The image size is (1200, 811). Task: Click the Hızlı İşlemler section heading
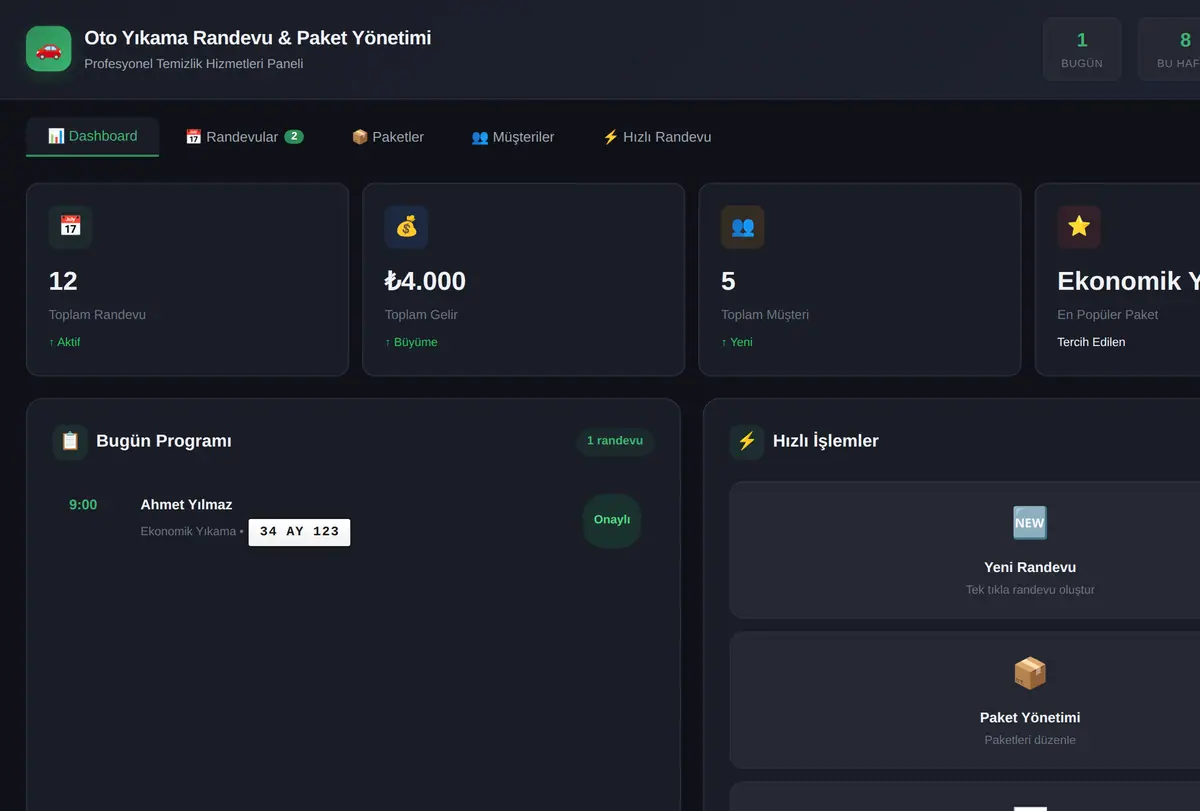[826, 441]
